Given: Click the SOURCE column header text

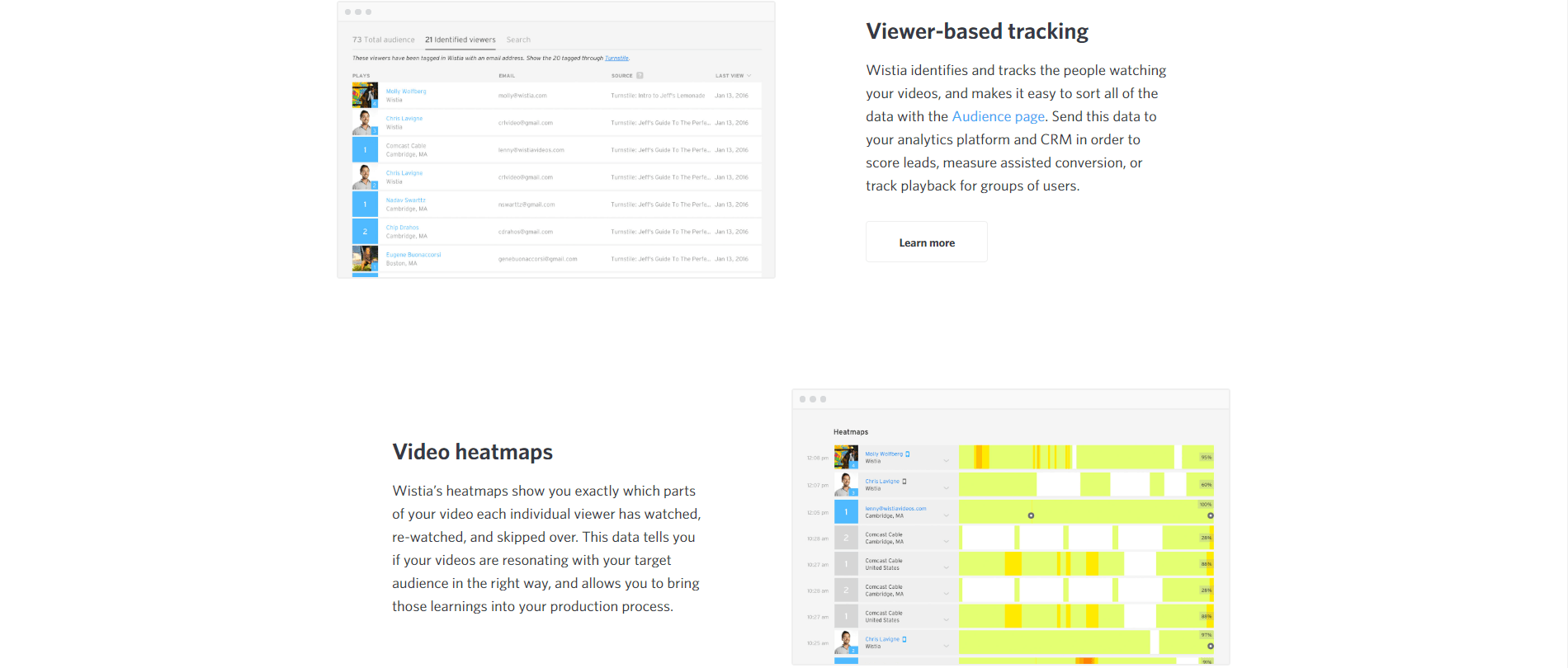Looking at the screenshot, I should pyautogui.click(x=621, y=76).
